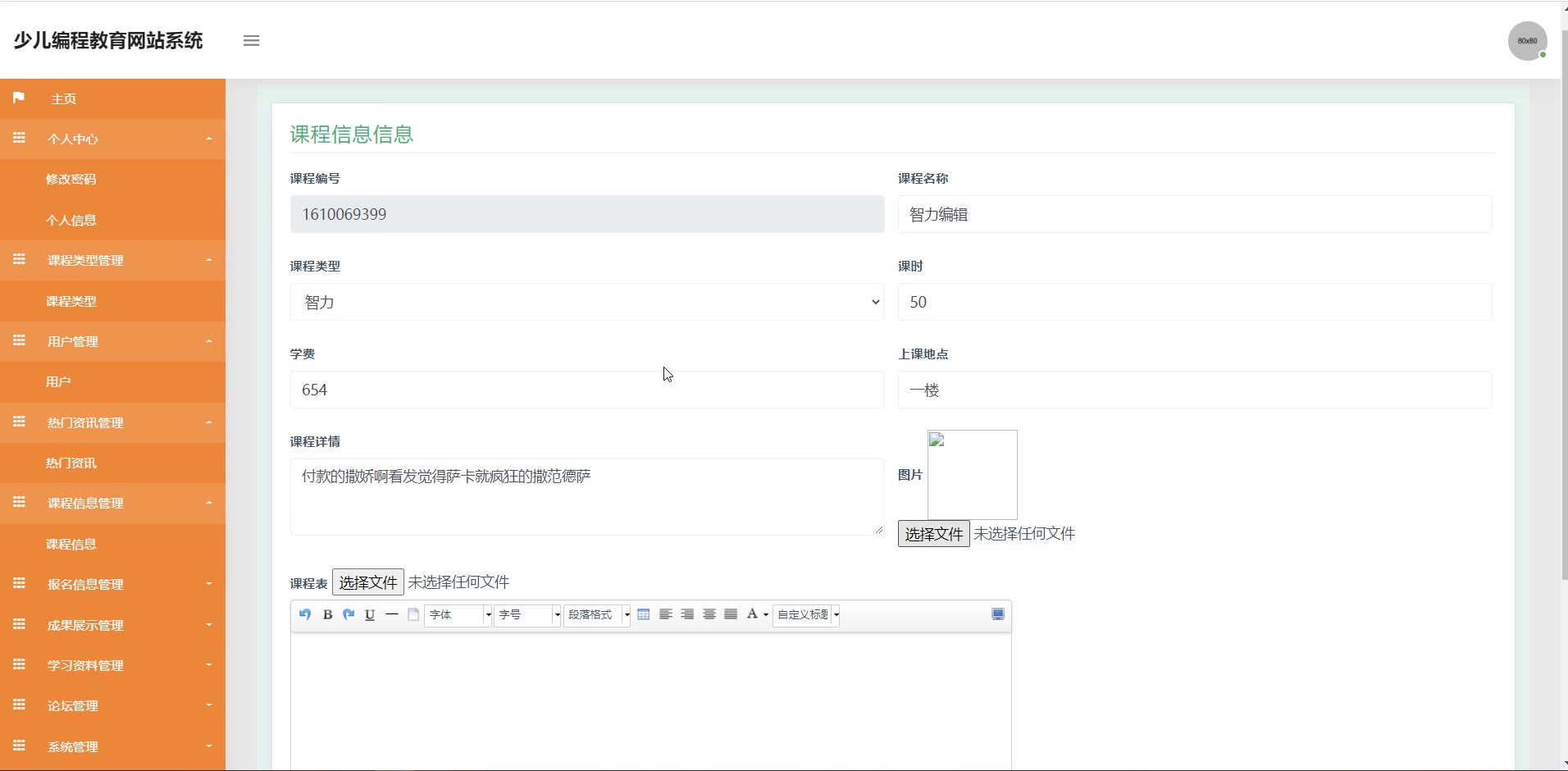Click the flag icon beside 主页
The width and height of the screenshot is (1568, 771).
19,98
